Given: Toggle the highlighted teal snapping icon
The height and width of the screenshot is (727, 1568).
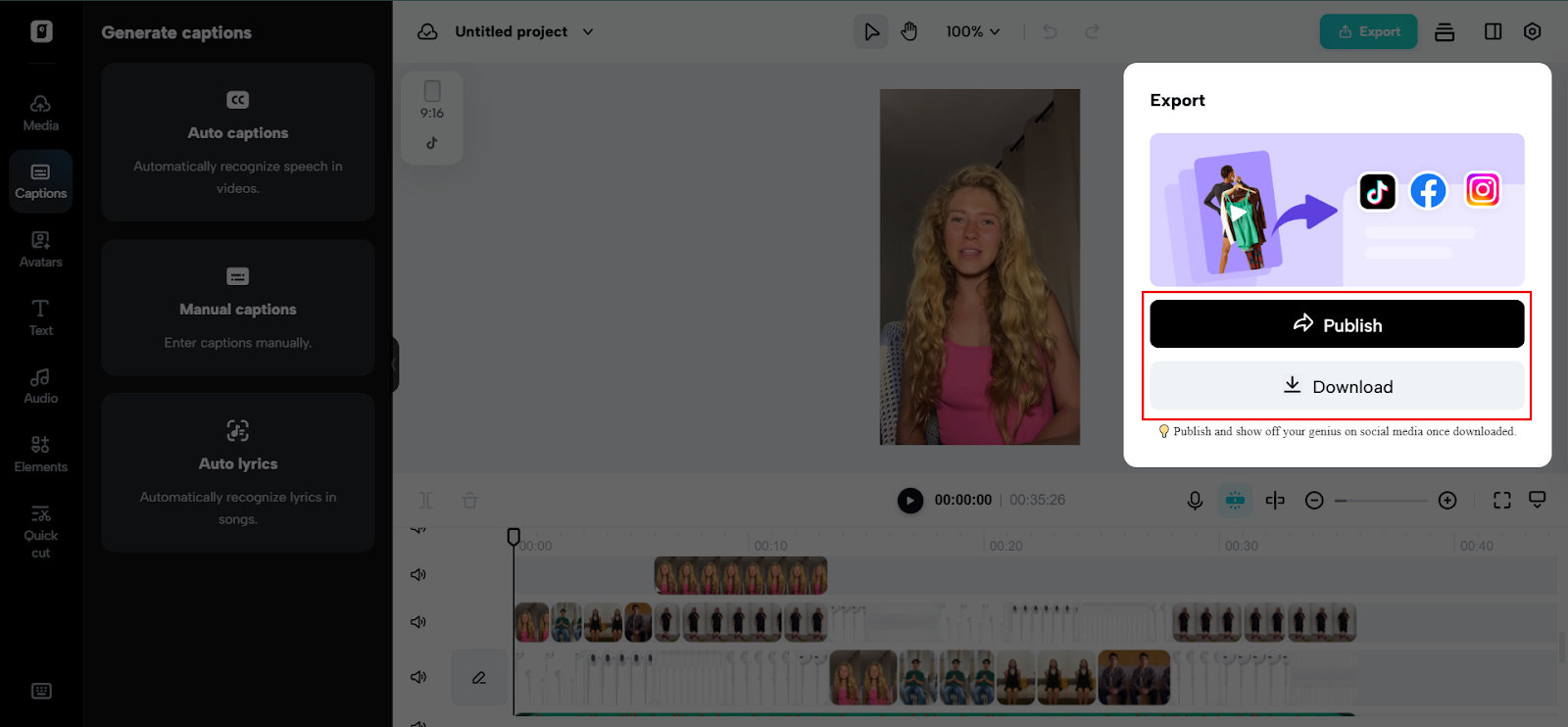Looking at the screenshot, I should (1235, 501).
